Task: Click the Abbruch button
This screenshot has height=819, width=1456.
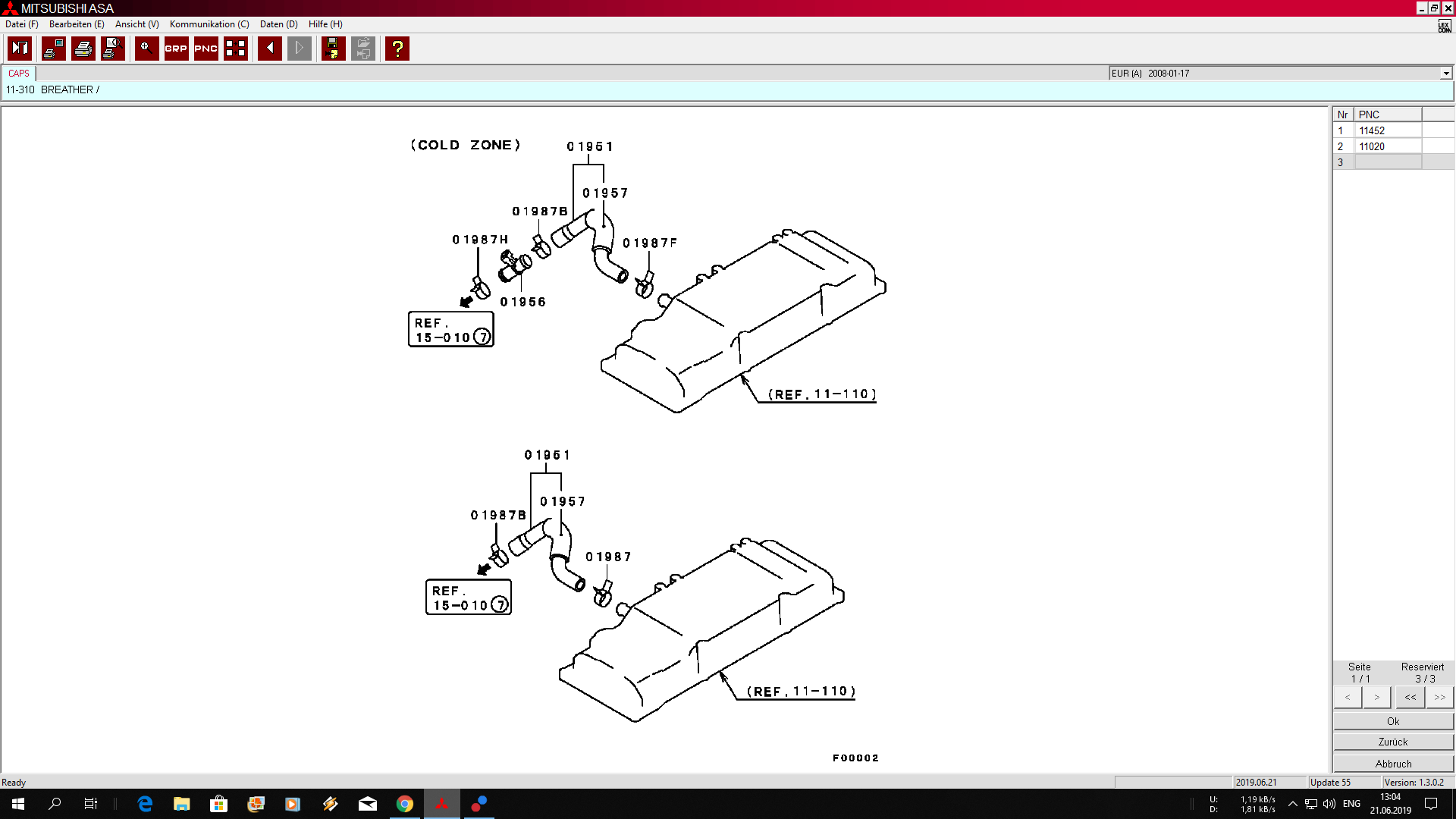Action: coord(1392,764)
